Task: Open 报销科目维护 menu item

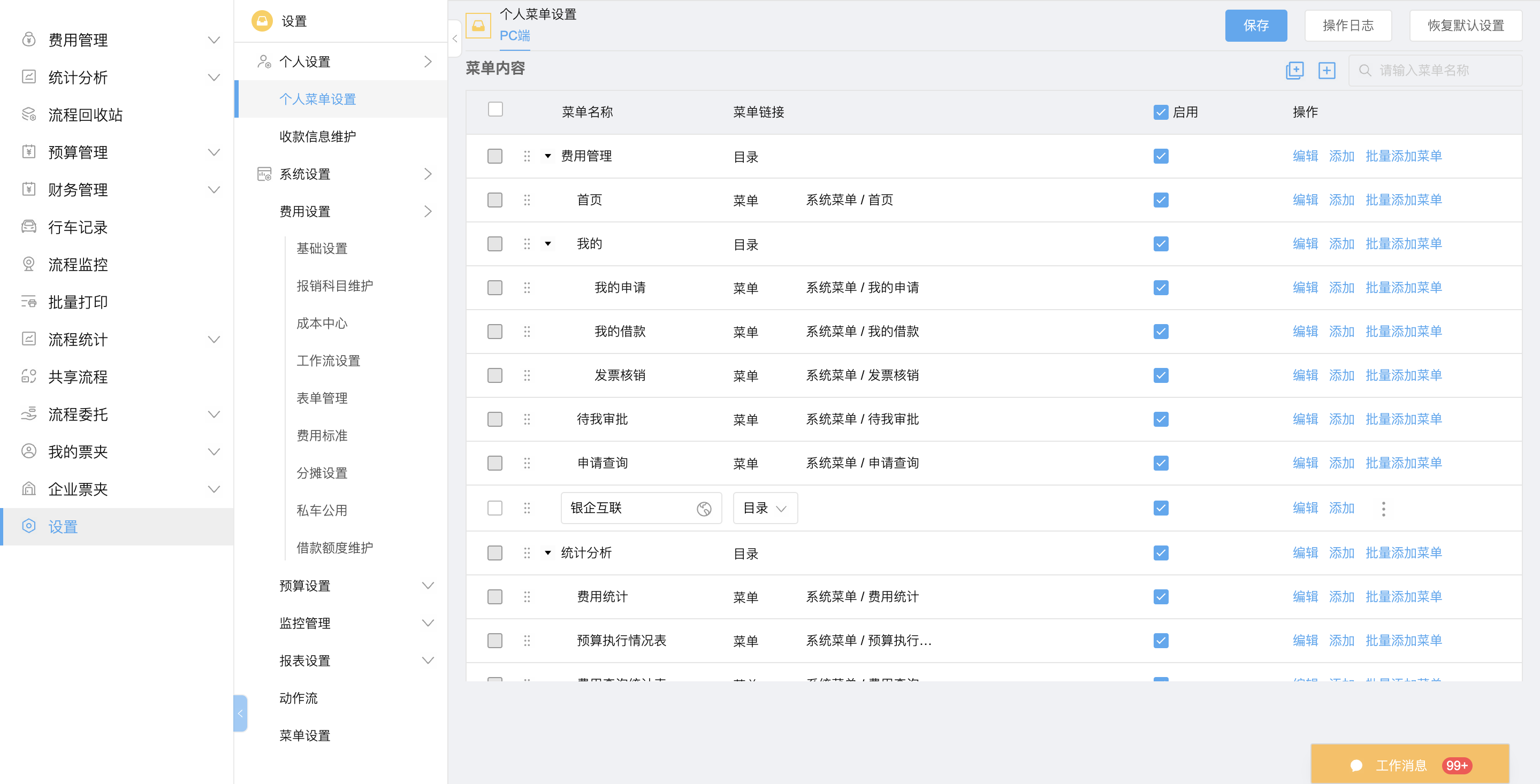Action: (334, 286)
